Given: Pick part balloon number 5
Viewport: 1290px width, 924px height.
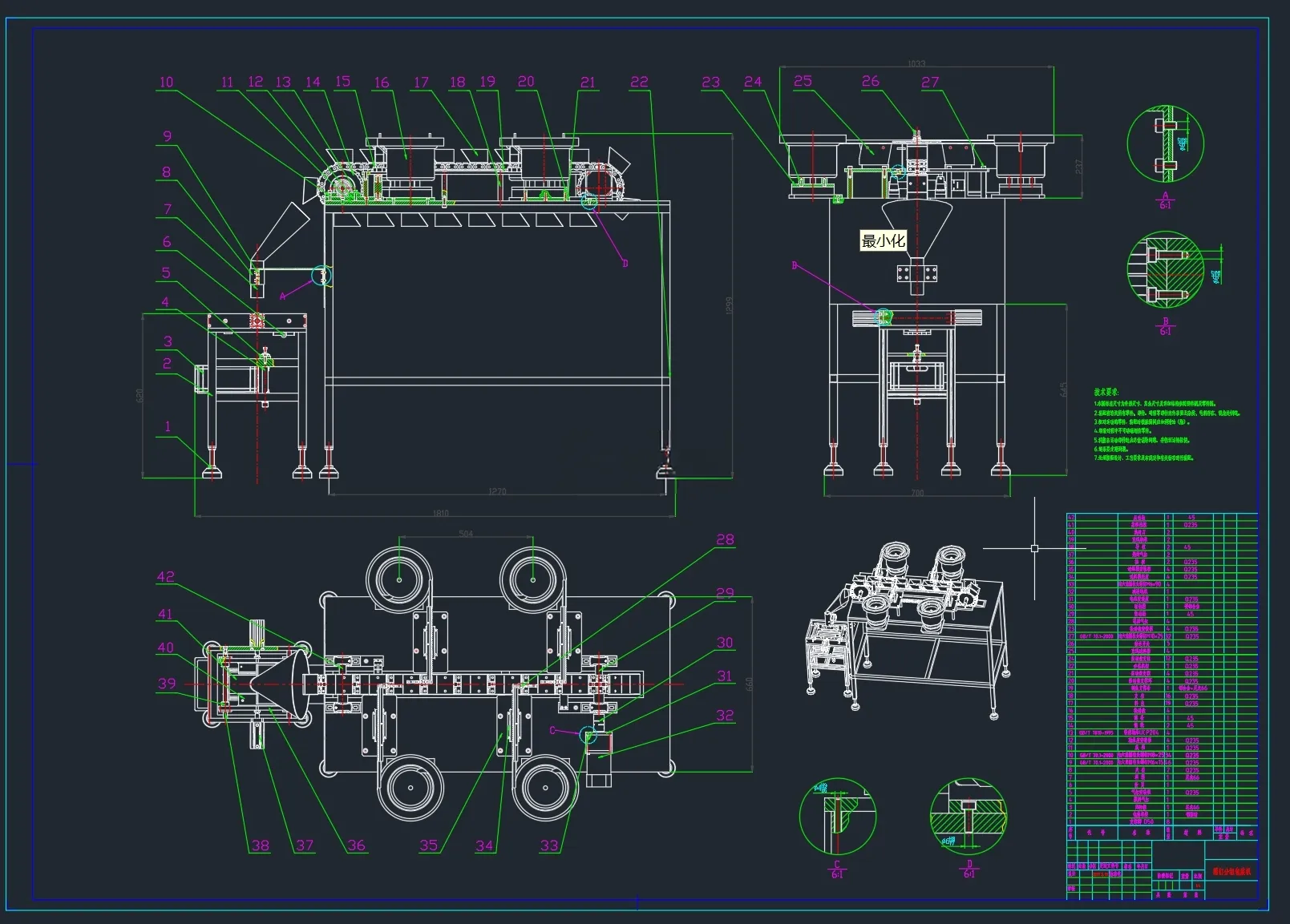Looking at the screenshot, I should [166, 272].
